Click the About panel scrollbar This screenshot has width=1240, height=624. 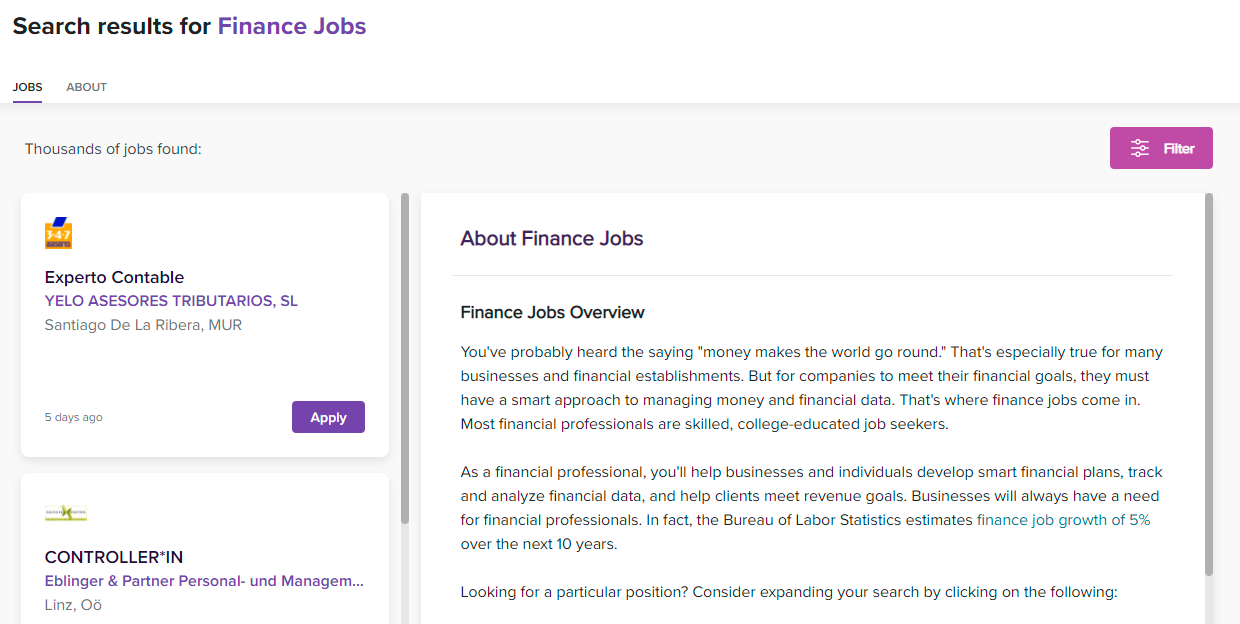tap(1209, 384)
